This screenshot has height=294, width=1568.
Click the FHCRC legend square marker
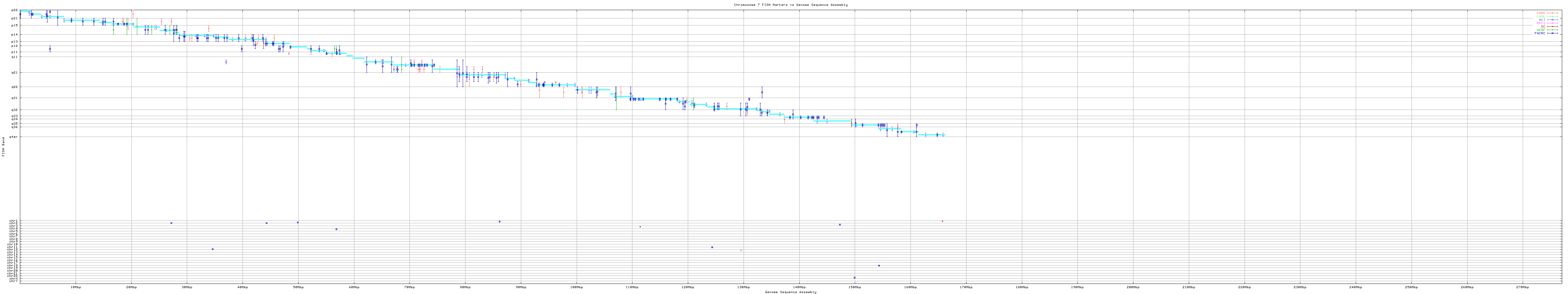tap(1552, 33)
